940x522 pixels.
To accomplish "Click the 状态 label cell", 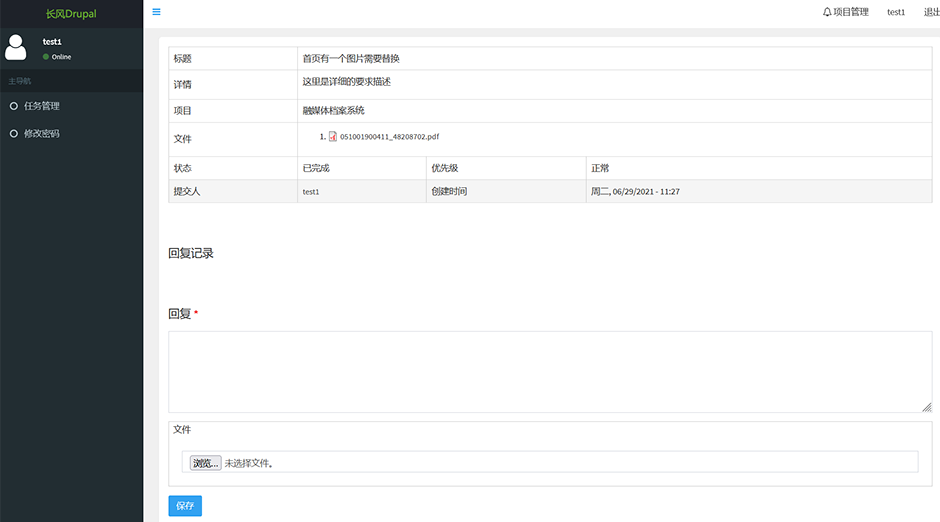I will [x=233, y=168].
